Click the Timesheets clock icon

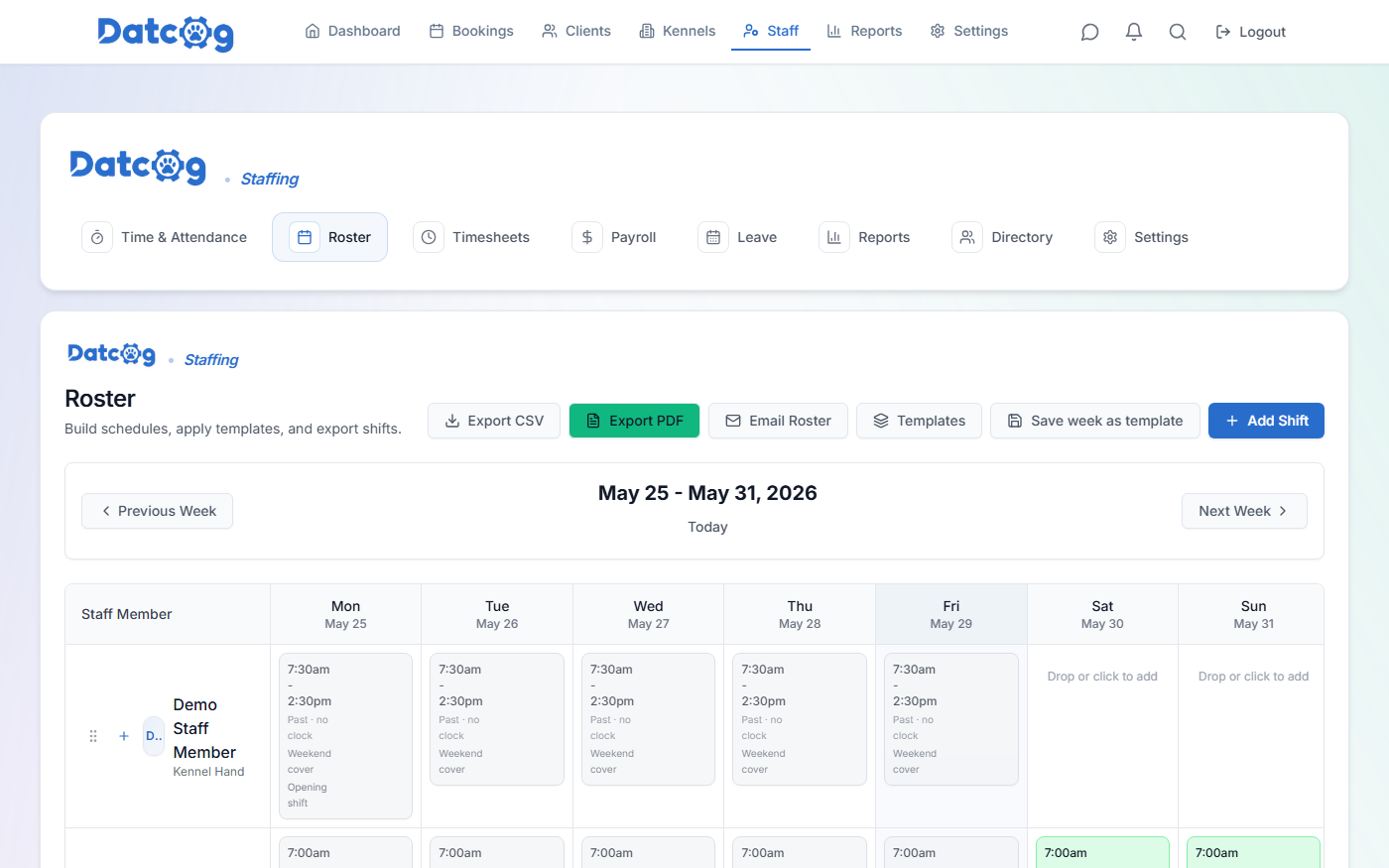pos(429,237)
